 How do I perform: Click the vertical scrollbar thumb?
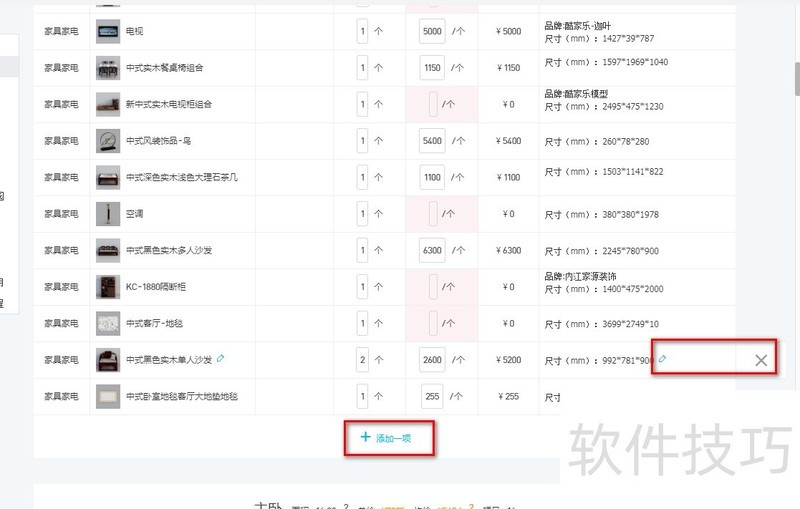click(x=797, y=79)
